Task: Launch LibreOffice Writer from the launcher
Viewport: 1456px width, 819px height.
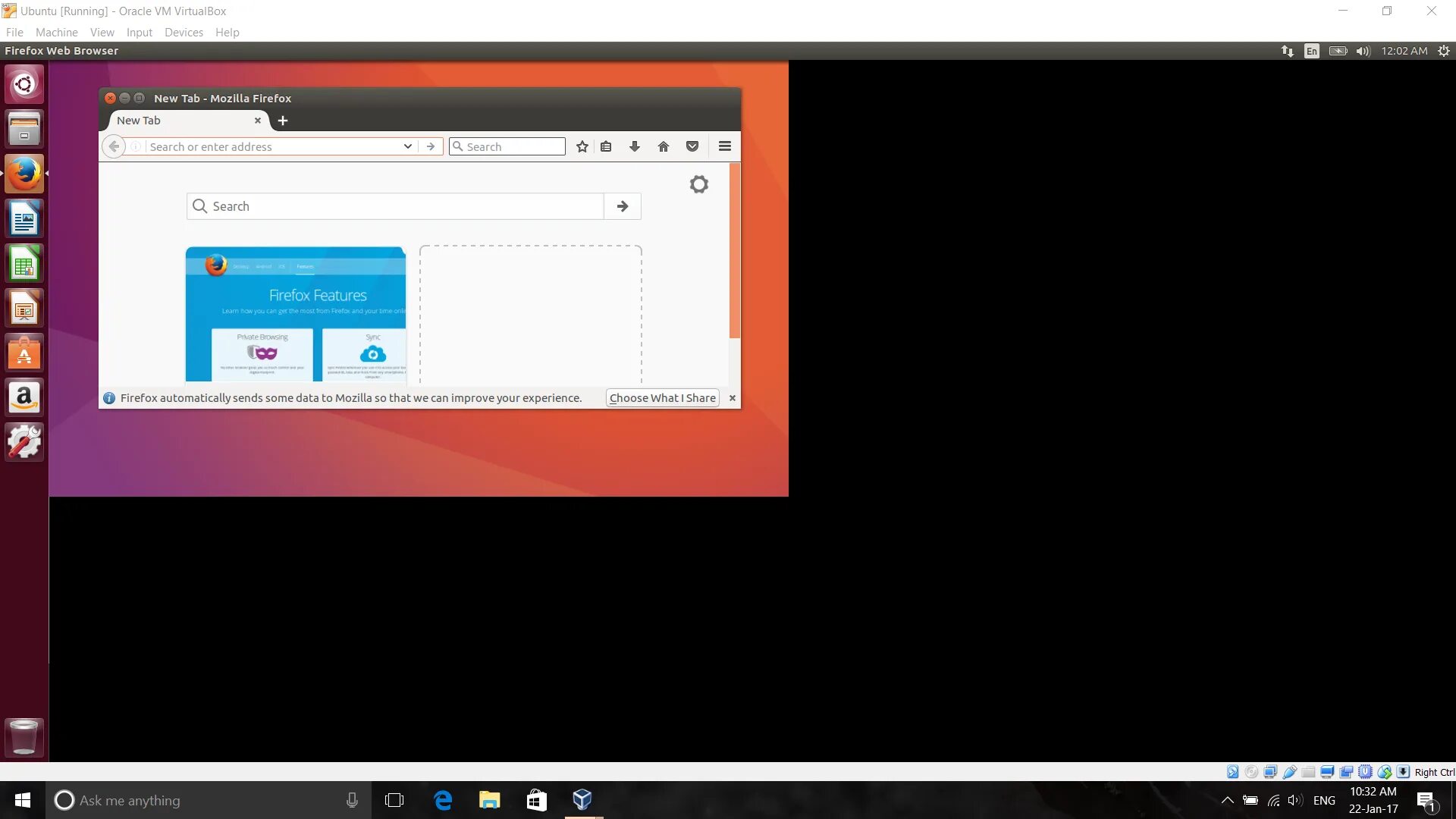Action: pos(24,218)
